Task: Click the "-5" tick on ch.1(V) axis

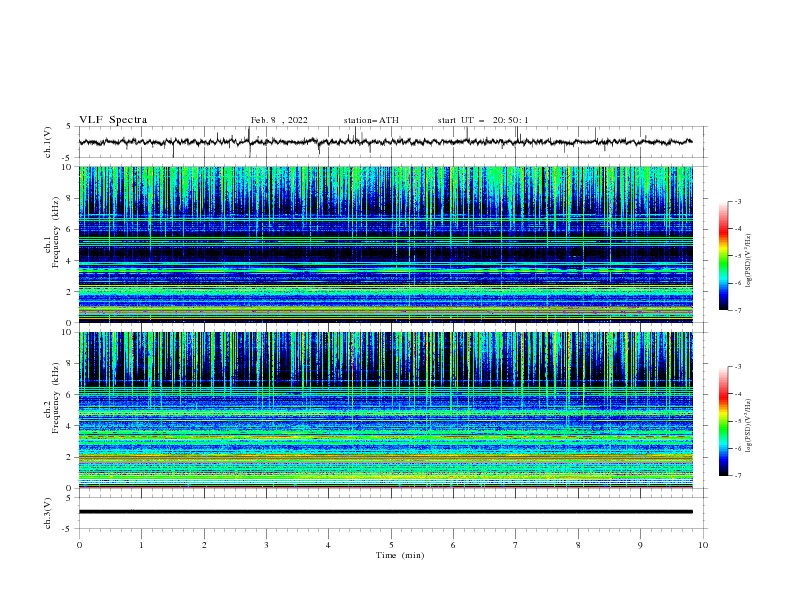Action: [68, 158]
